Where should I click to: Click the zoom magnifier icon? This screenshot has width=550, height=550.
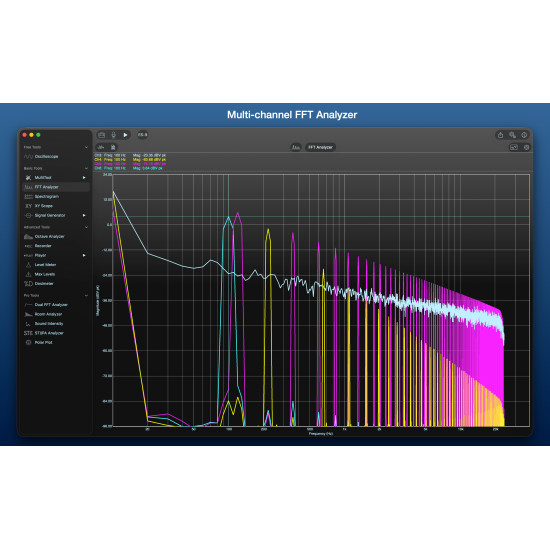point(512,135)
